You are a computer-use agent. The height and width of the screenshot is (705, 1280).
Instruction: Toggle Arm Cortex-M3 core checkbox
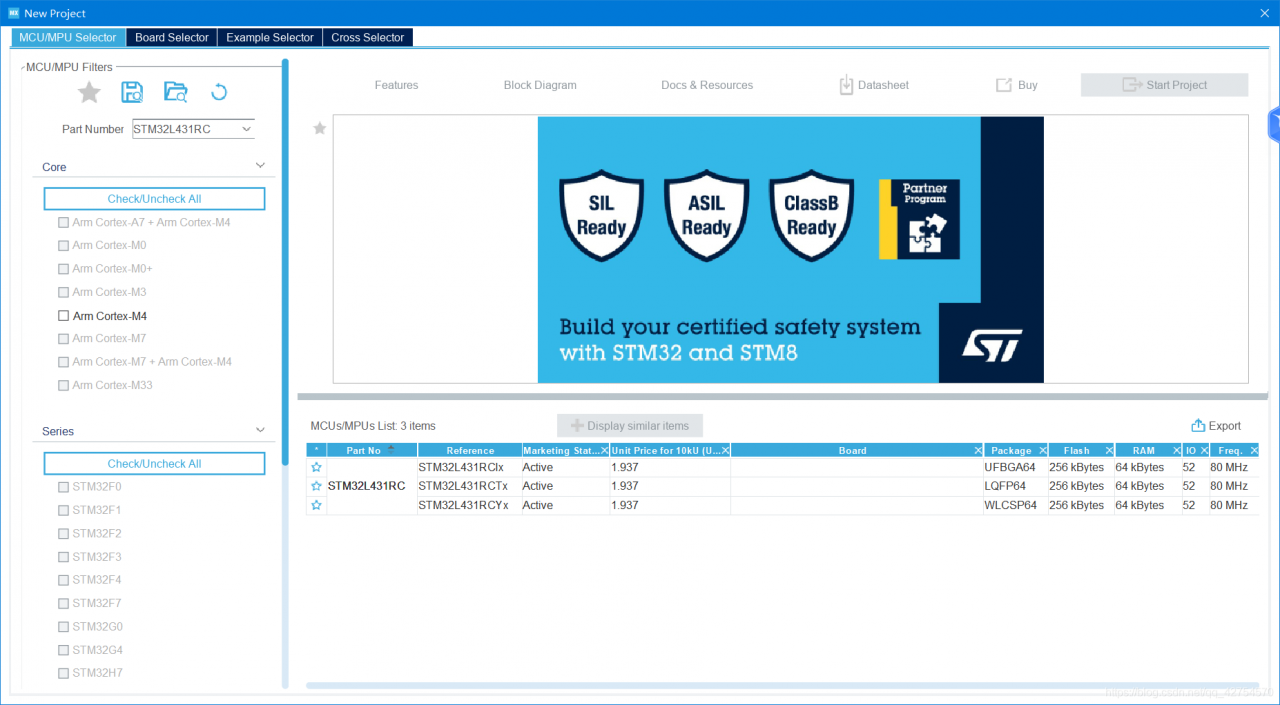(x=64, y=292)
